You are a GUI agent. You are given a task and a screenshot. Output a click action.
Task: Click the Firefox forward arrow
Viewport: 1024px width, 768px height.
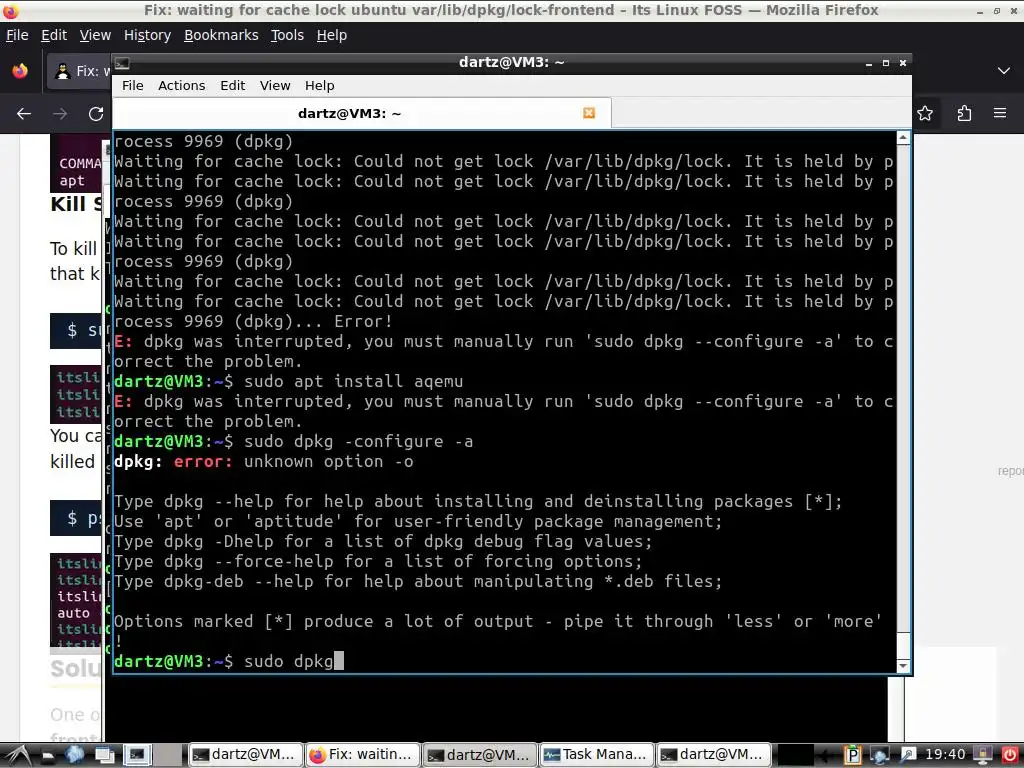tap(60, 114)
